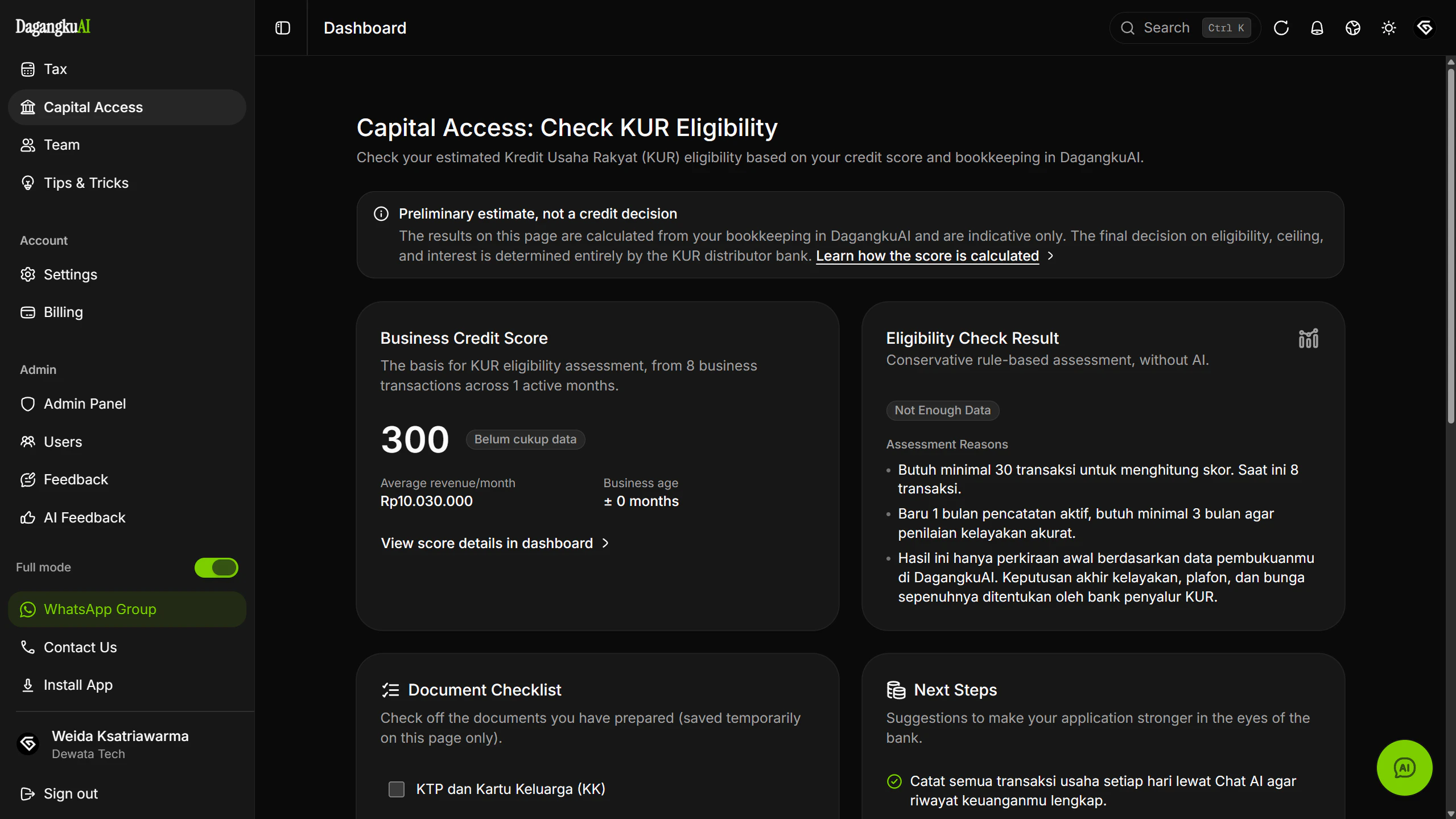Click the Admin Panel shield icon

[x=28, y=404]
